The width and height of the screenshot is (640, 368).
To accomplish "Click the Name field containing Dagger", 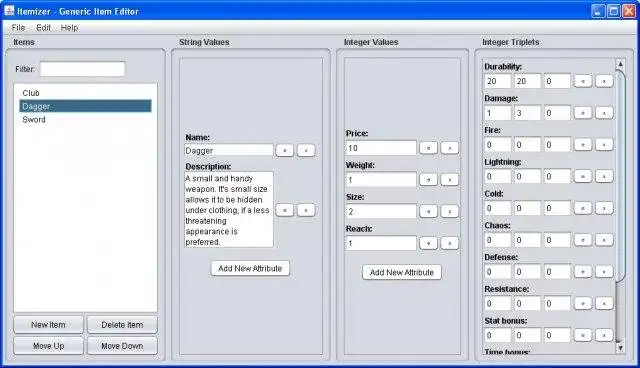I will tap(229, 151).
